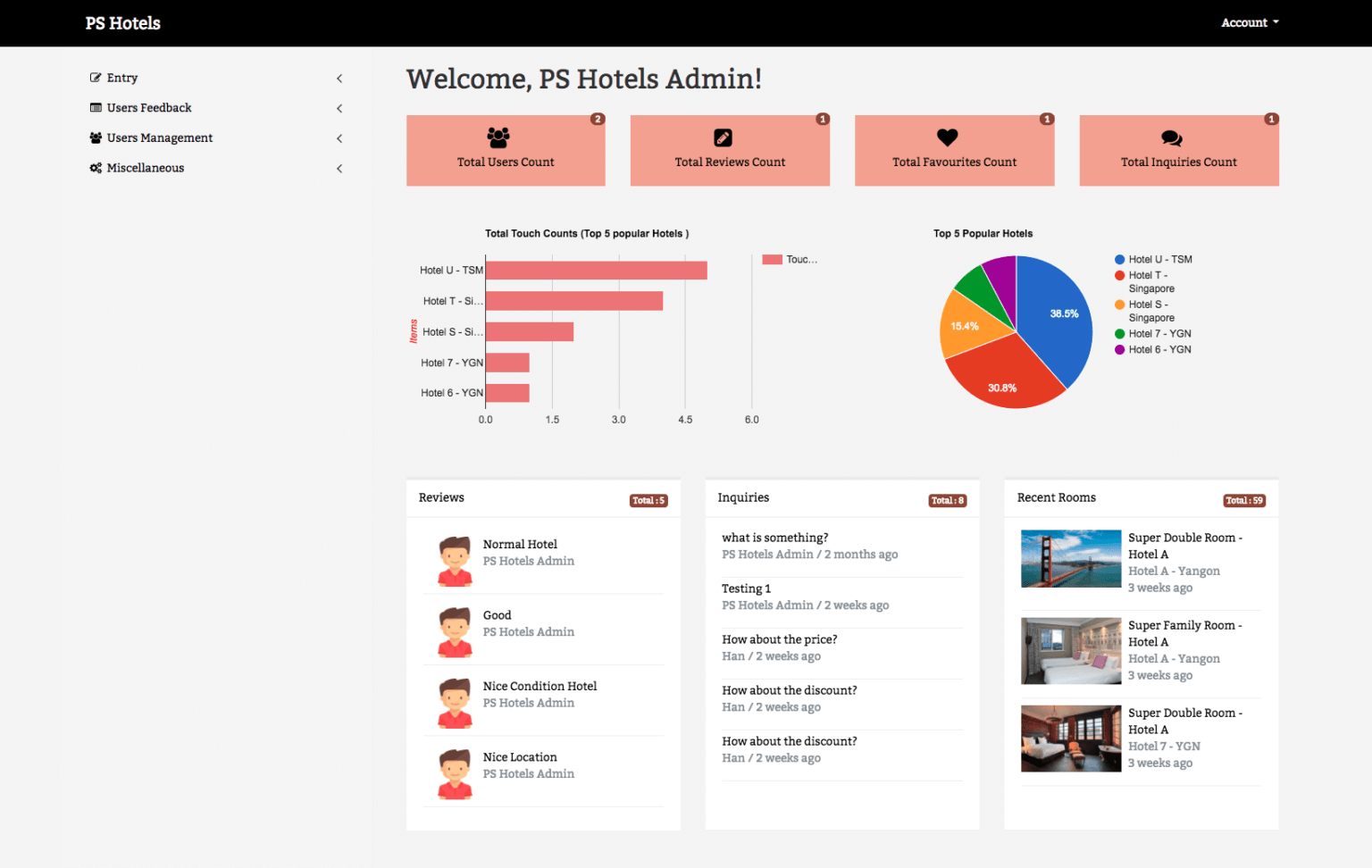Click the PS Hotels logo in the top bar
This screenshot has height=868, width=1372.
coord(122,22)
